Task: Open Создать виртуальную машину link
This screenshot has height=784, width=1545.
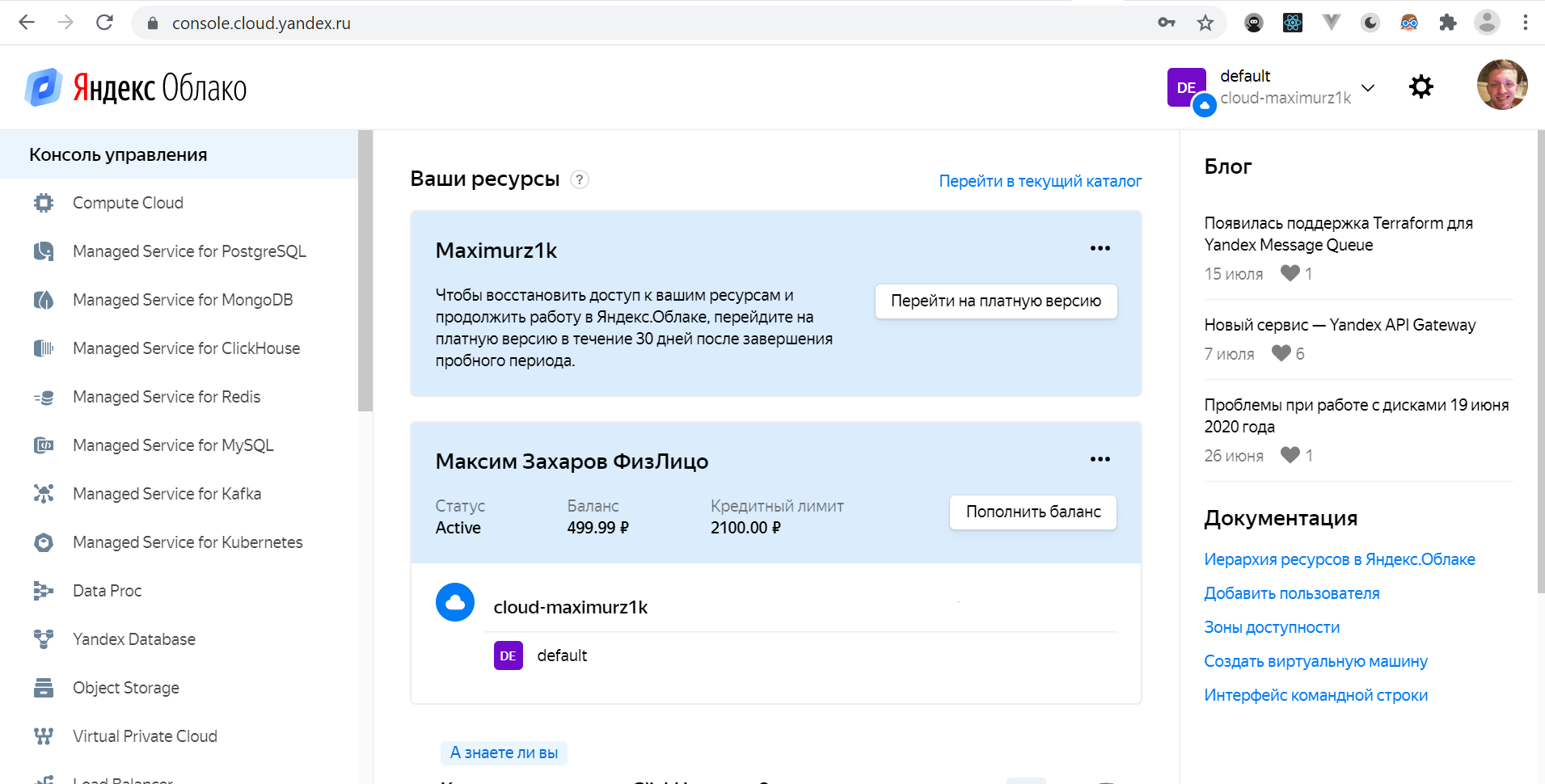Action: (x=1316, y=661)
